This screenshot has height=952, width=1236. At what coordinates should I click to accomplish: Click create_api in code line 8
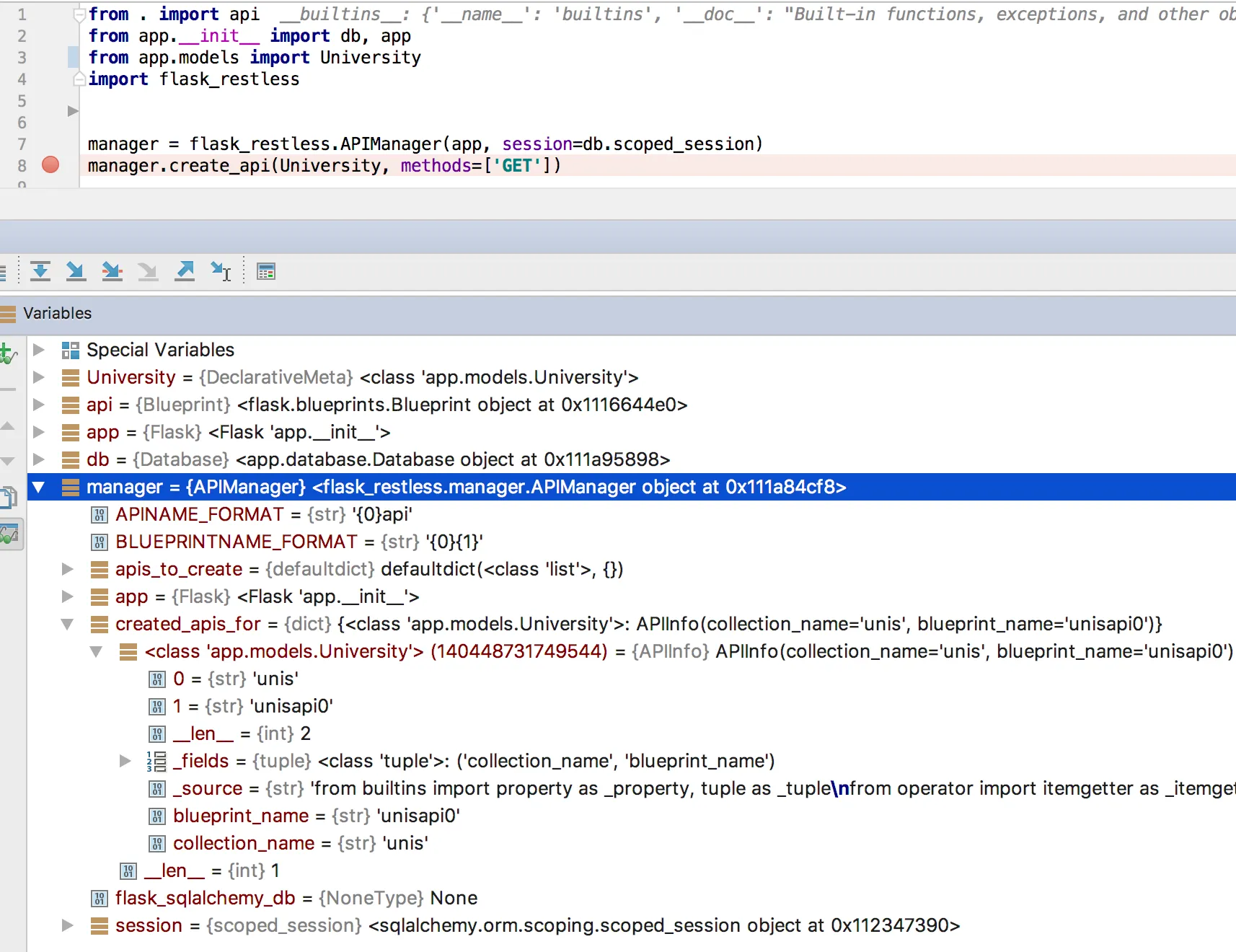219,166
